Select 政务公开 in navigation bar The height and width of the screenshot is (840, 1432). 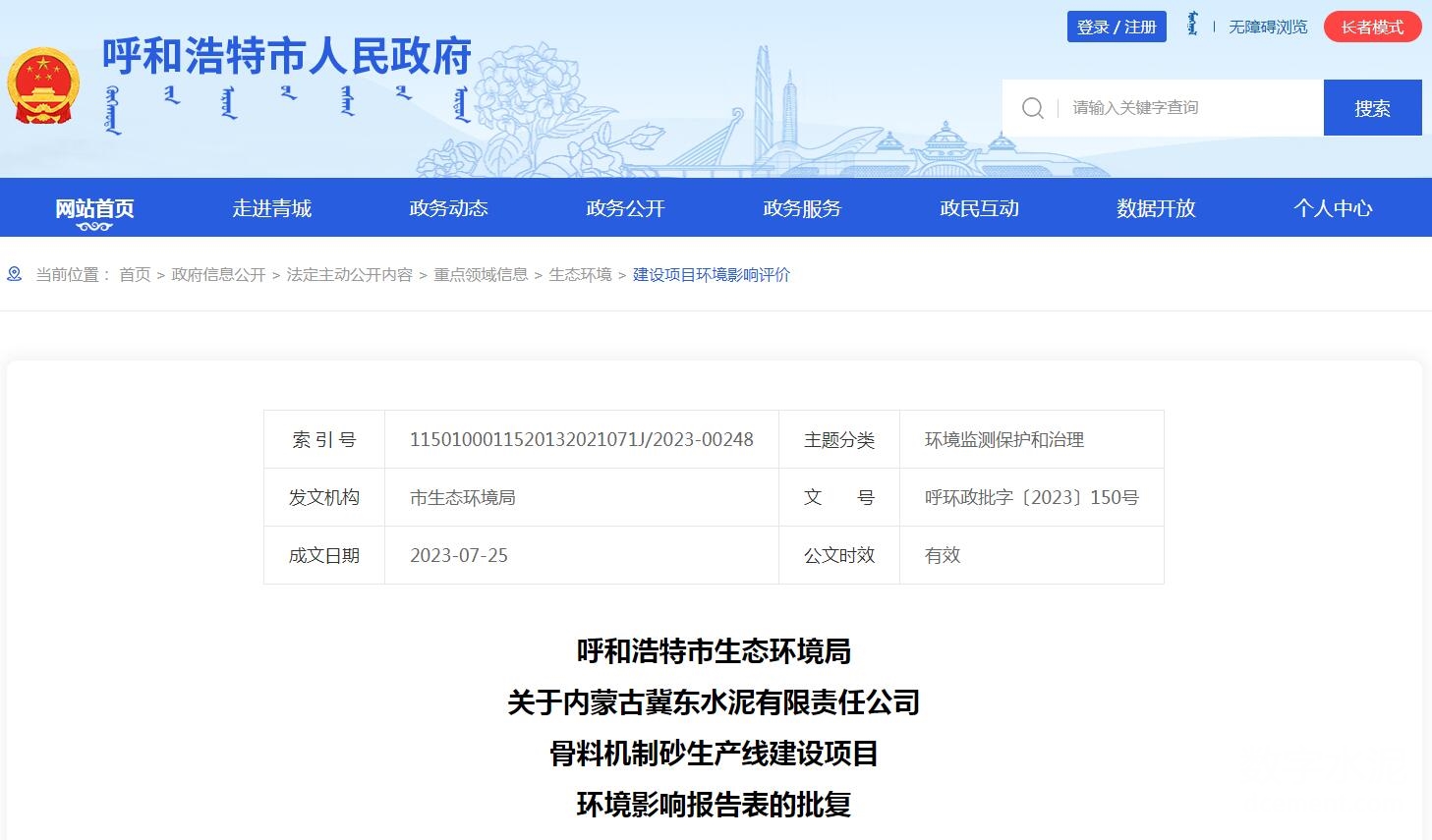click(x=625, y=208)
